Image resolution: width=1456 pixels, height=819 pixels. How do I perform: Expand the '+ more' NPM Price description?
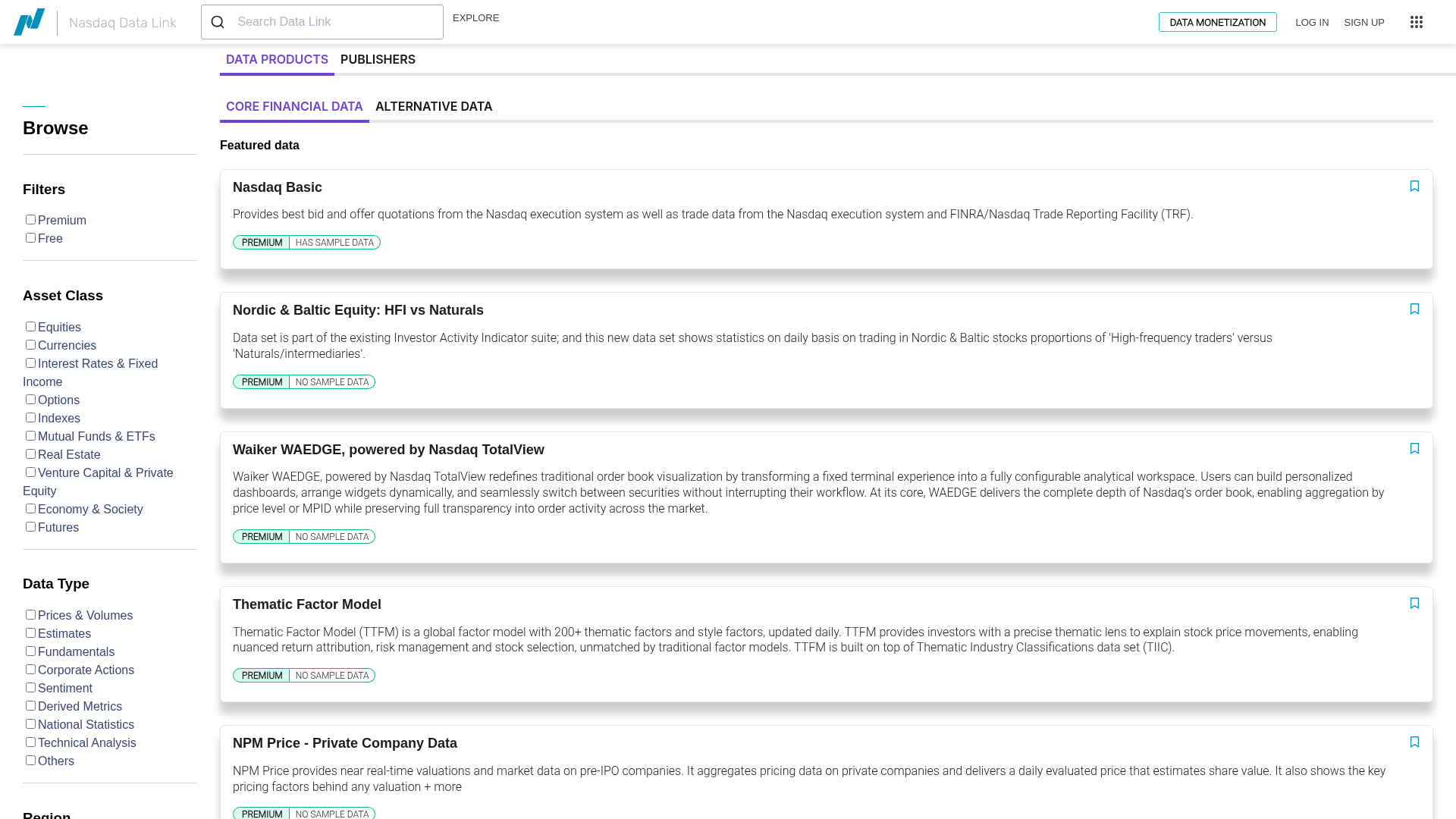(x=443, y=787)
